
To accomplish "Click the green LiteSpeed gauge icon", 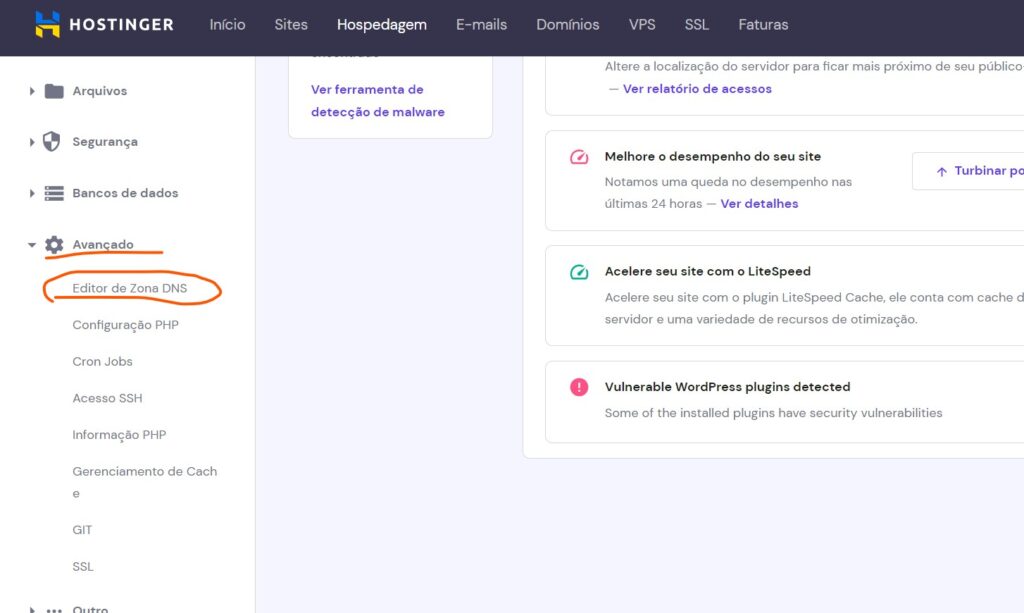I will click(x=579, y=272).
